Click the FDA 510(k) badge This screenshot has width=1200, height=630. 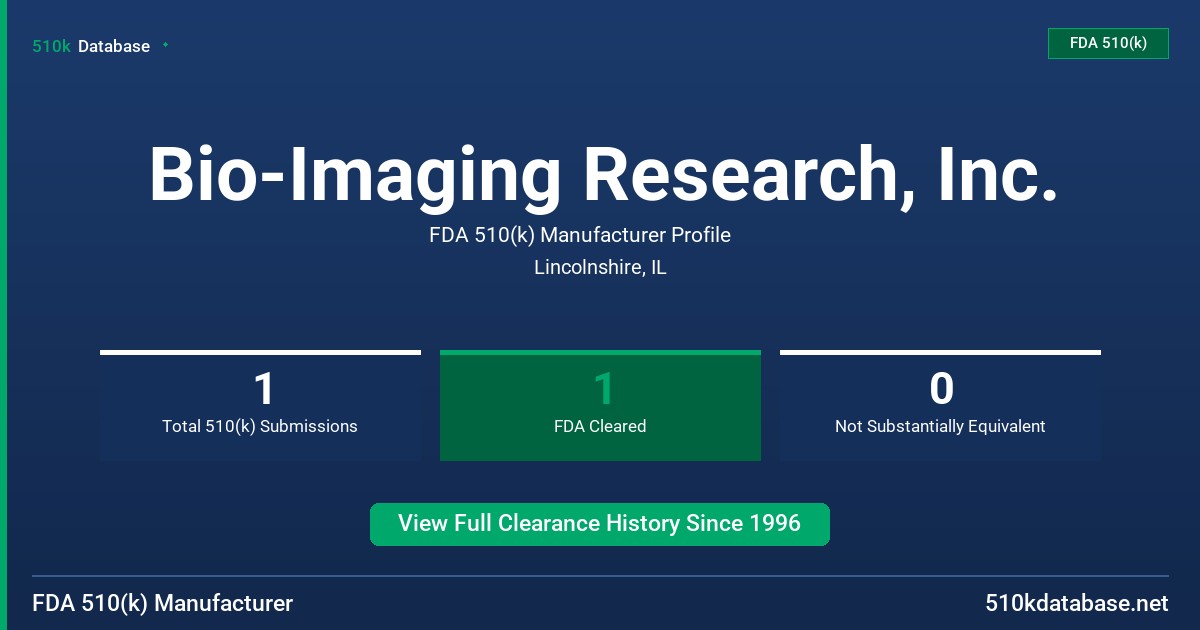point(1108,43)
